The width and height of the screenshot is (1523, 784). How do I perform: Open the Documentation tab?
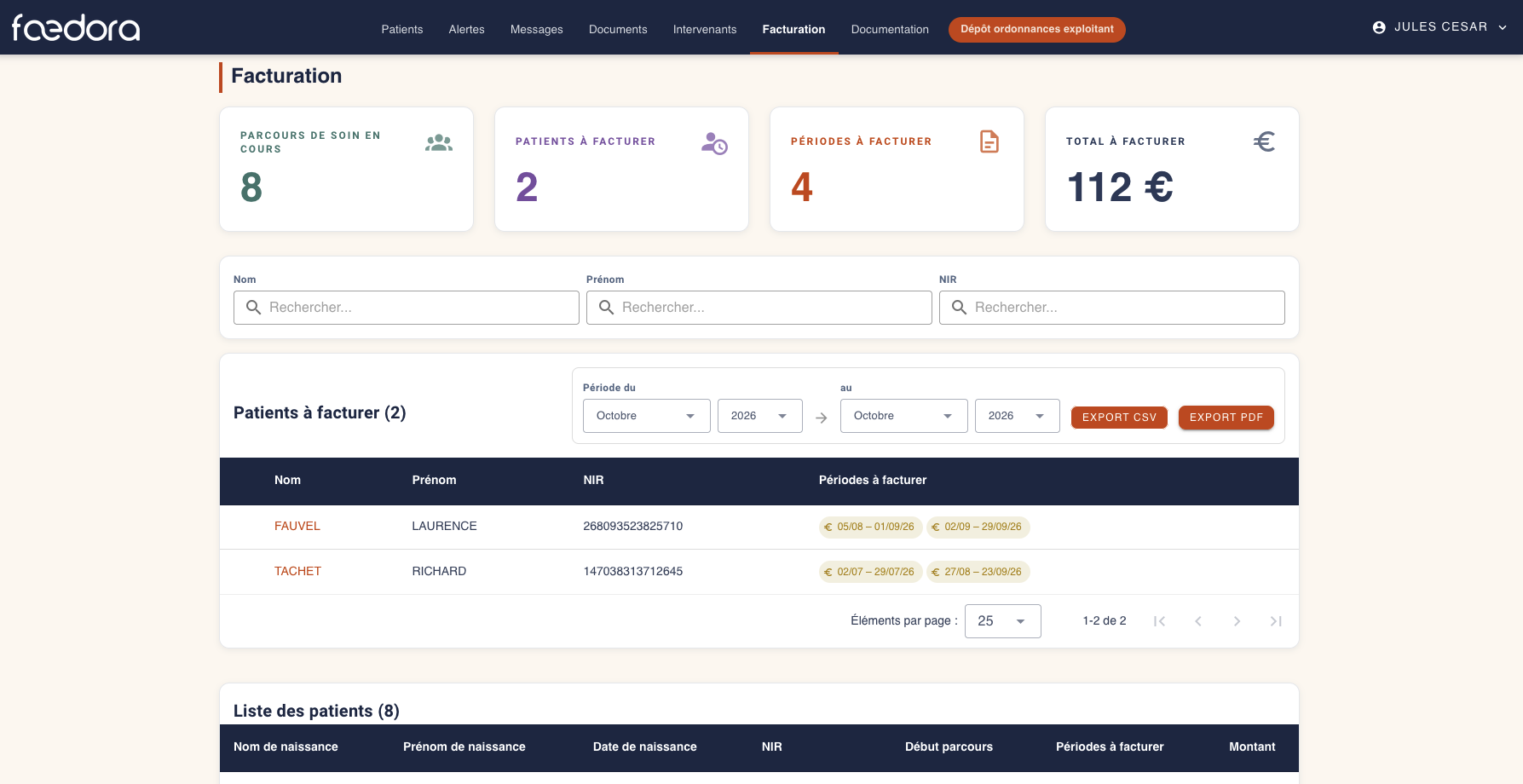[890, 29]
